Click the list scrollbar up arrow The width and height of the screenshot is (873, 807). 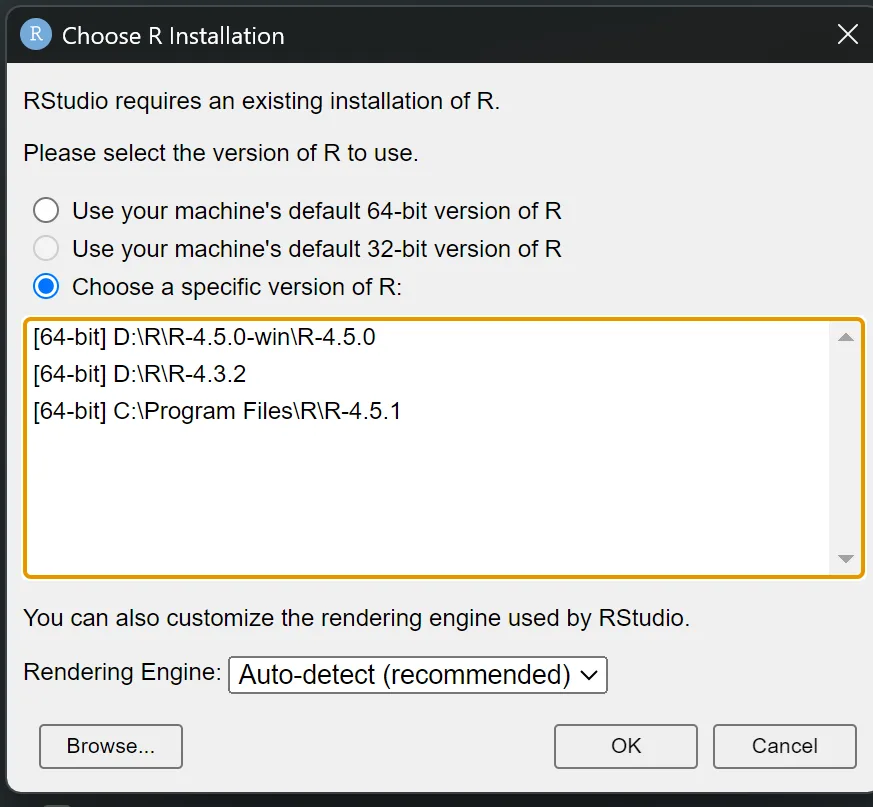[846, 337]
